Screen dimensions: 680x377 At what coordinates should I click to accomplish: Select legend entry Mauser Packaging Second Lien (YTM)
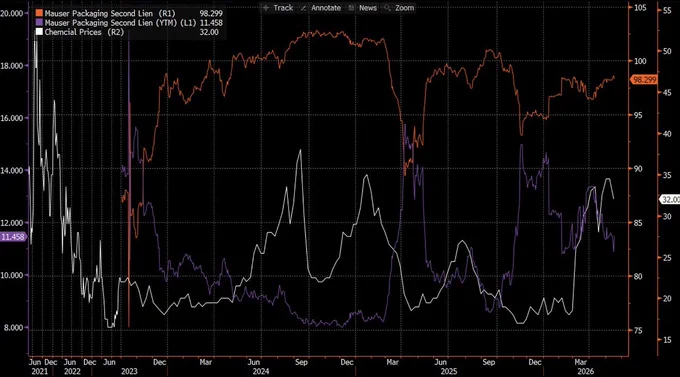[x=121, y=23]
